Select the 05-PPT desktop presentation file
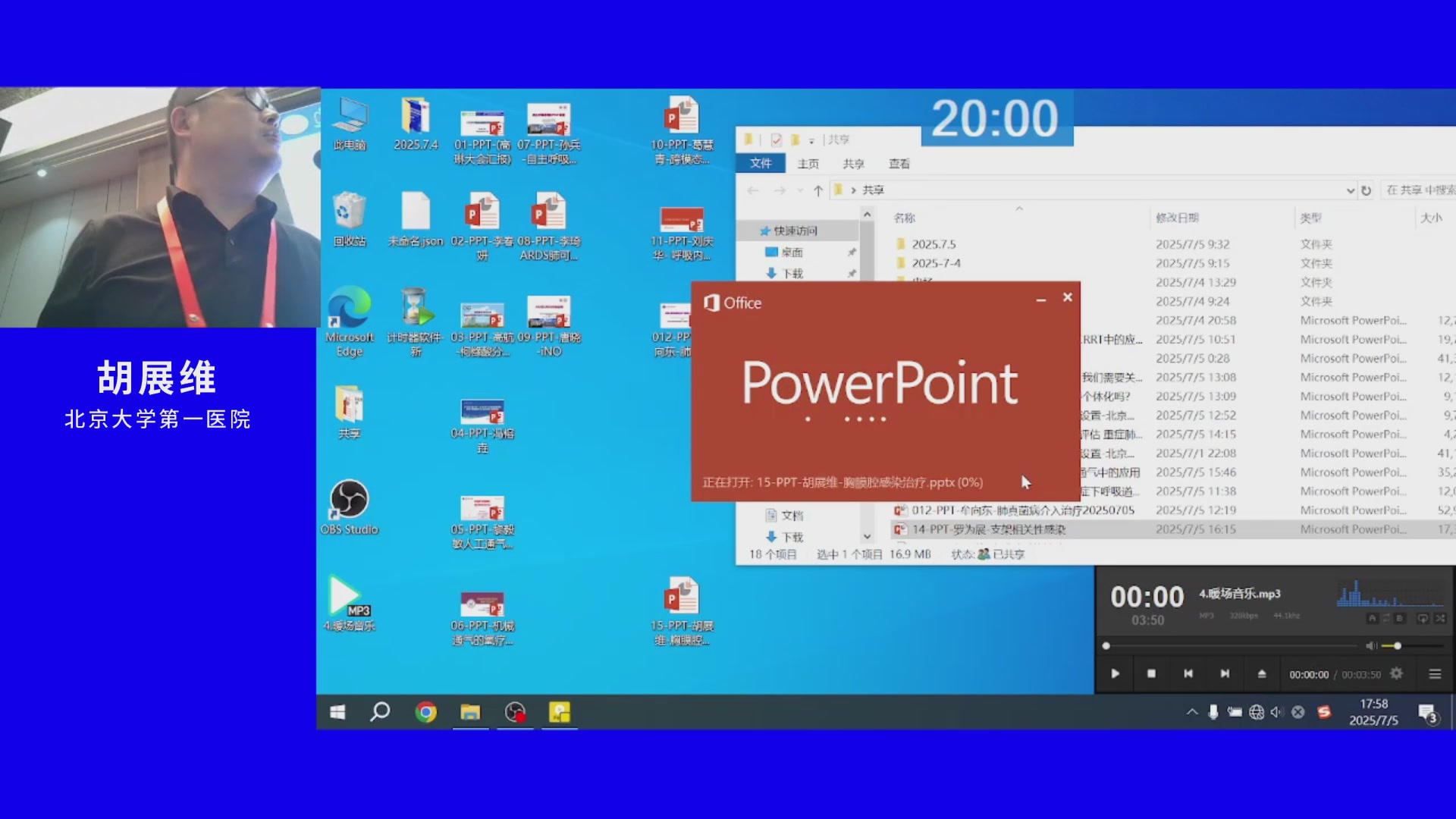Image resolution: width=1456 pixels, height=819 pixels. coord(482,522)
